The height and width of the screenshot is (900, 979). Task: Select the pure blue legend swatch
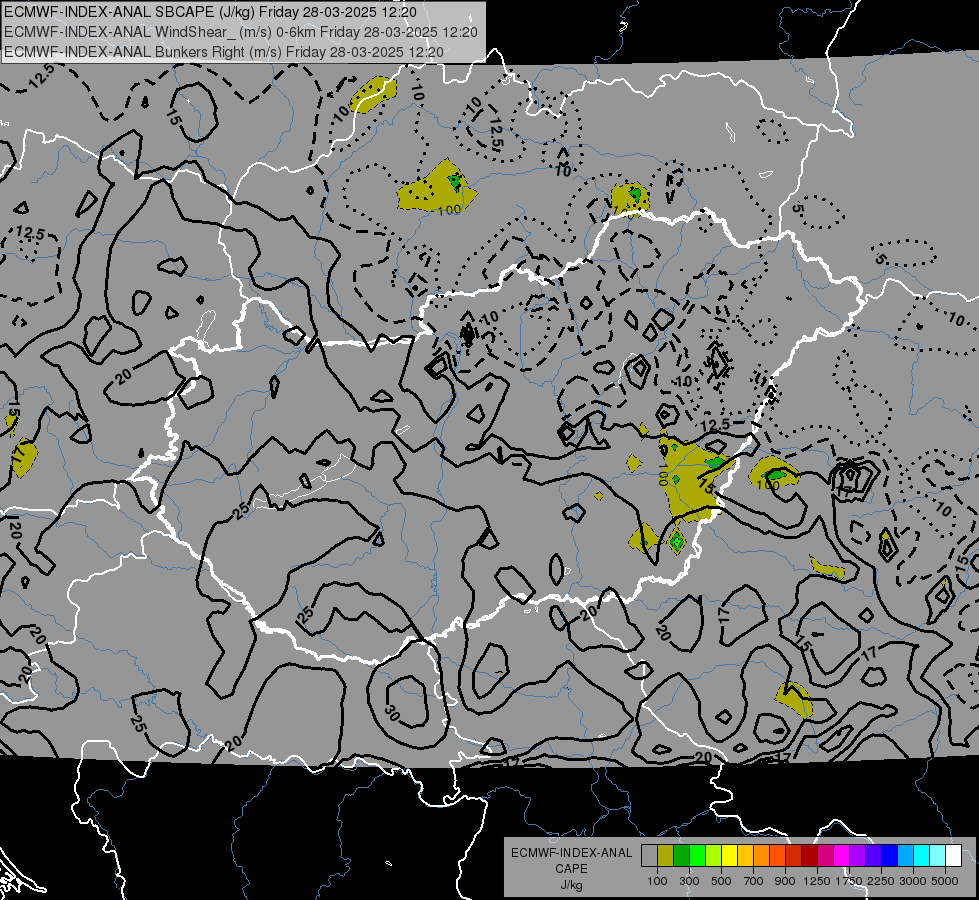pos(890,856)
